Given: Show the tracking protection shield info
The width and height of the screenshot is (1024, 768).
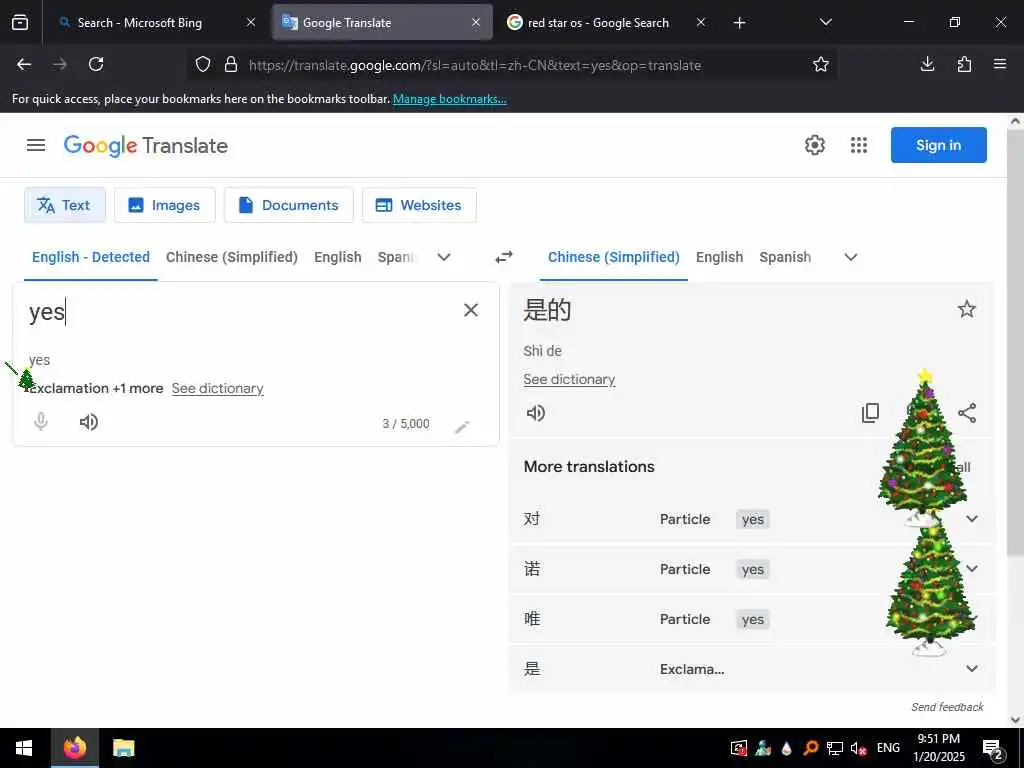Looking at the screenshot, I should (x=203, y=64).
